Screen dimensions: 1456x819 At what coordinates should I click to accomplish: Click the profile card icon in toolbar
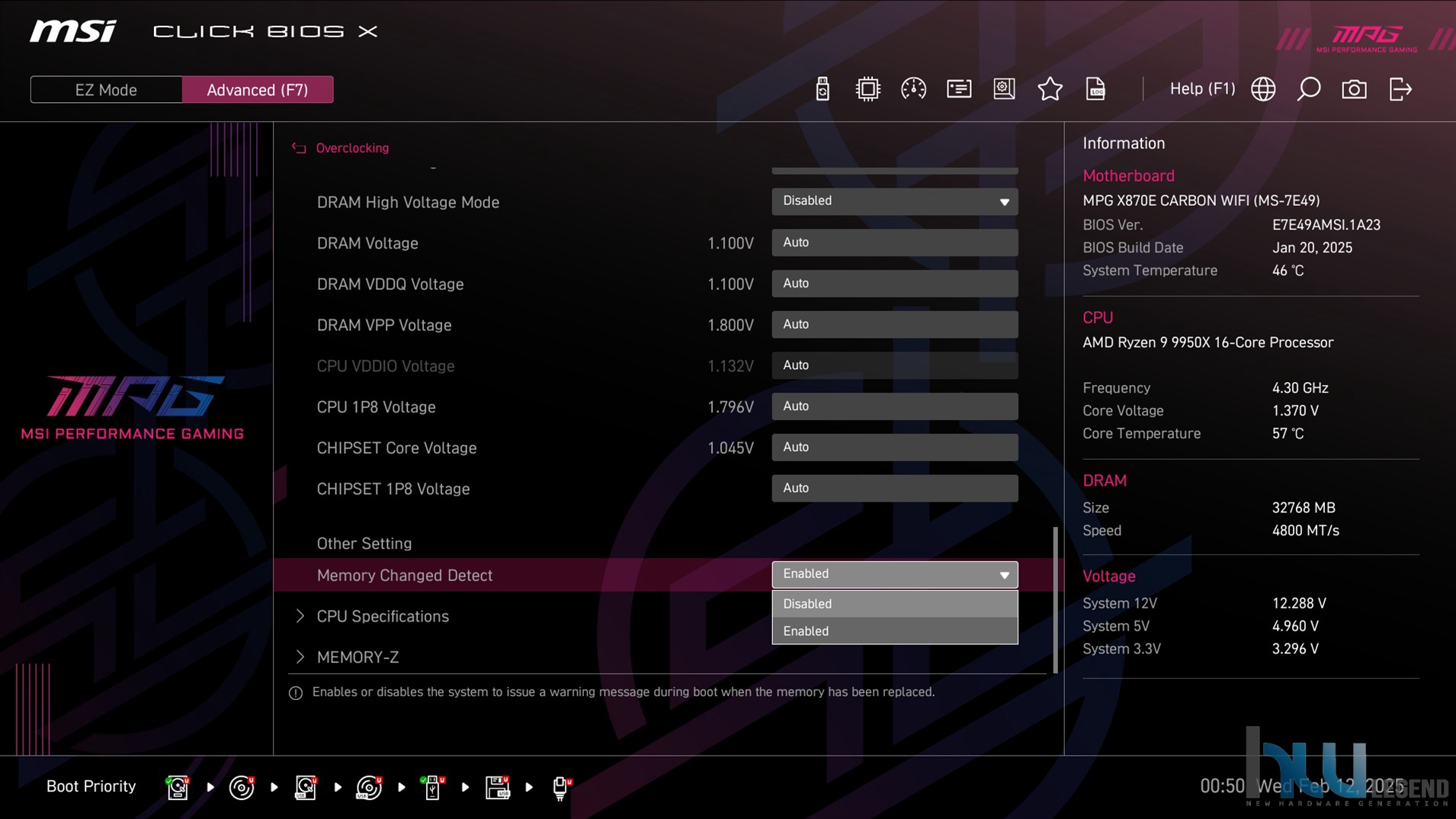959,89
